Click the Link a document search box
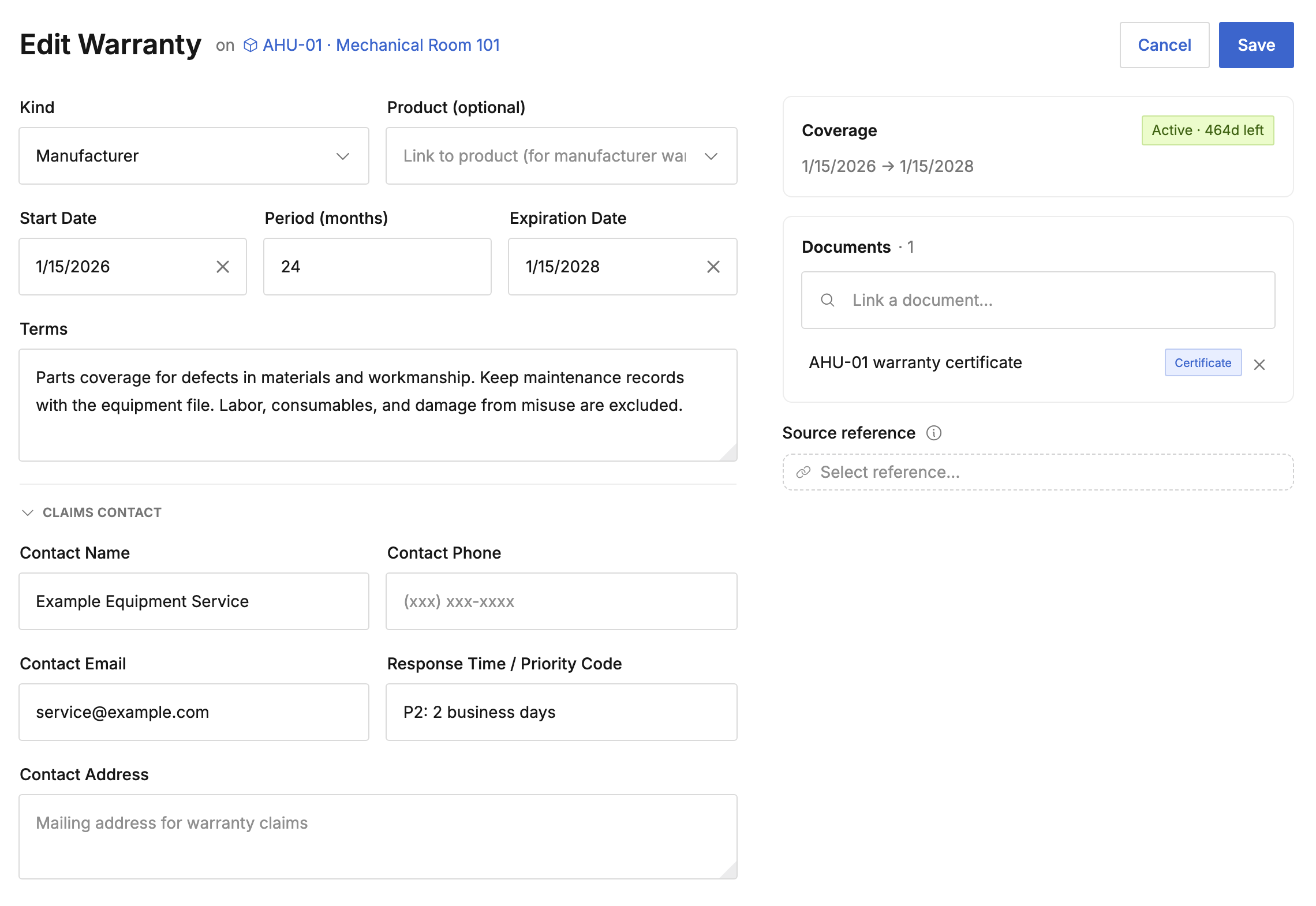 (1038, 300)
